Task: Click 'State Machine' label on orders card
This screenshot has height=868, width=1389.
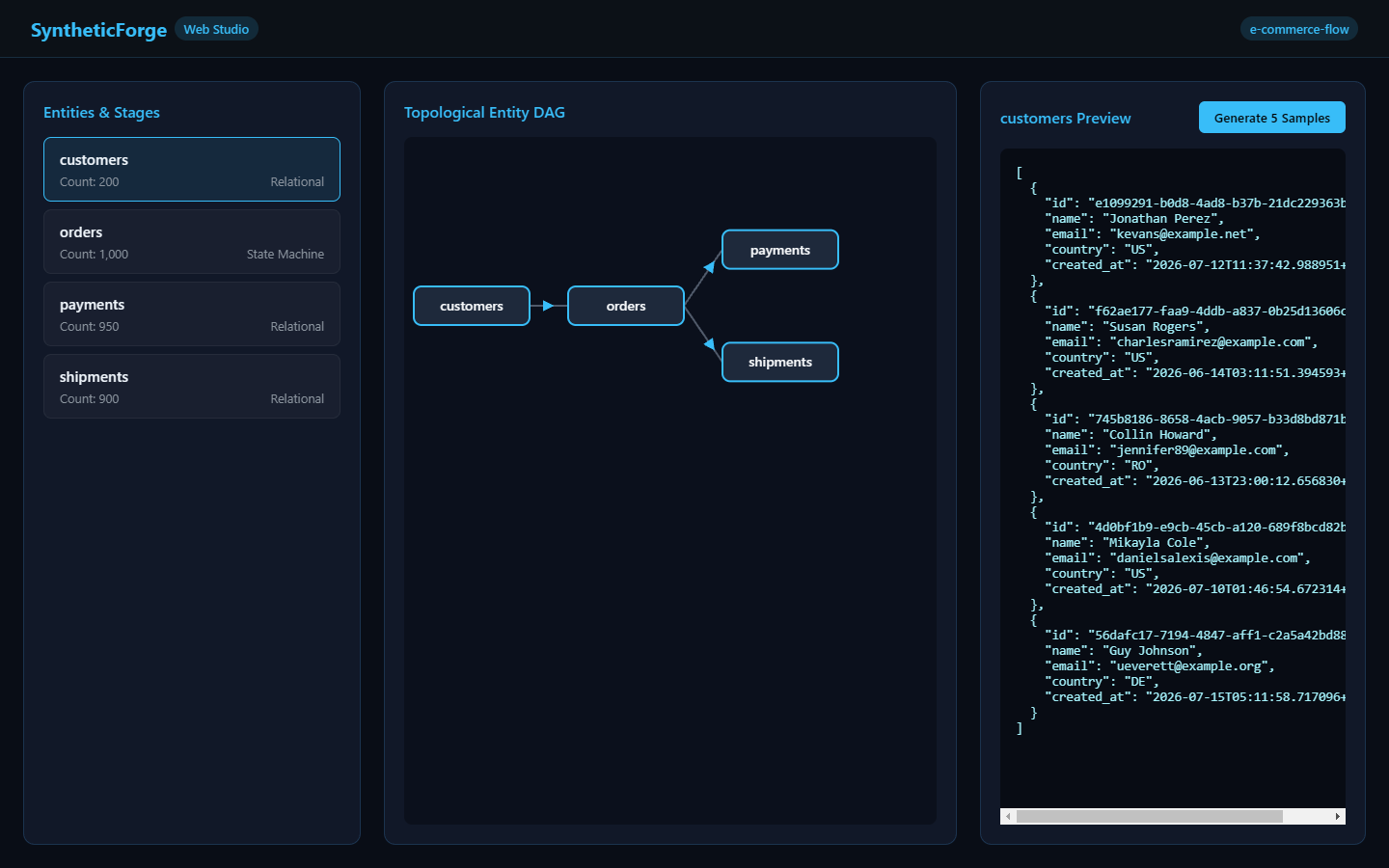Action: click(286, 254)
